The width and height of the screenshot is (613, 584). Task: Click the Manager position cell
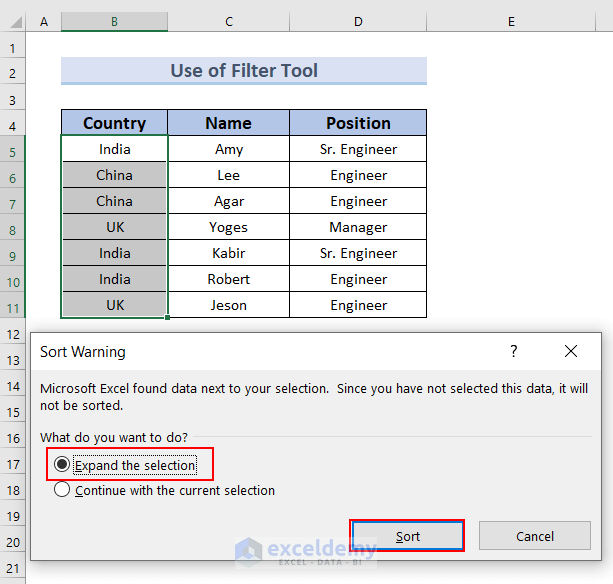coord(358,227)
